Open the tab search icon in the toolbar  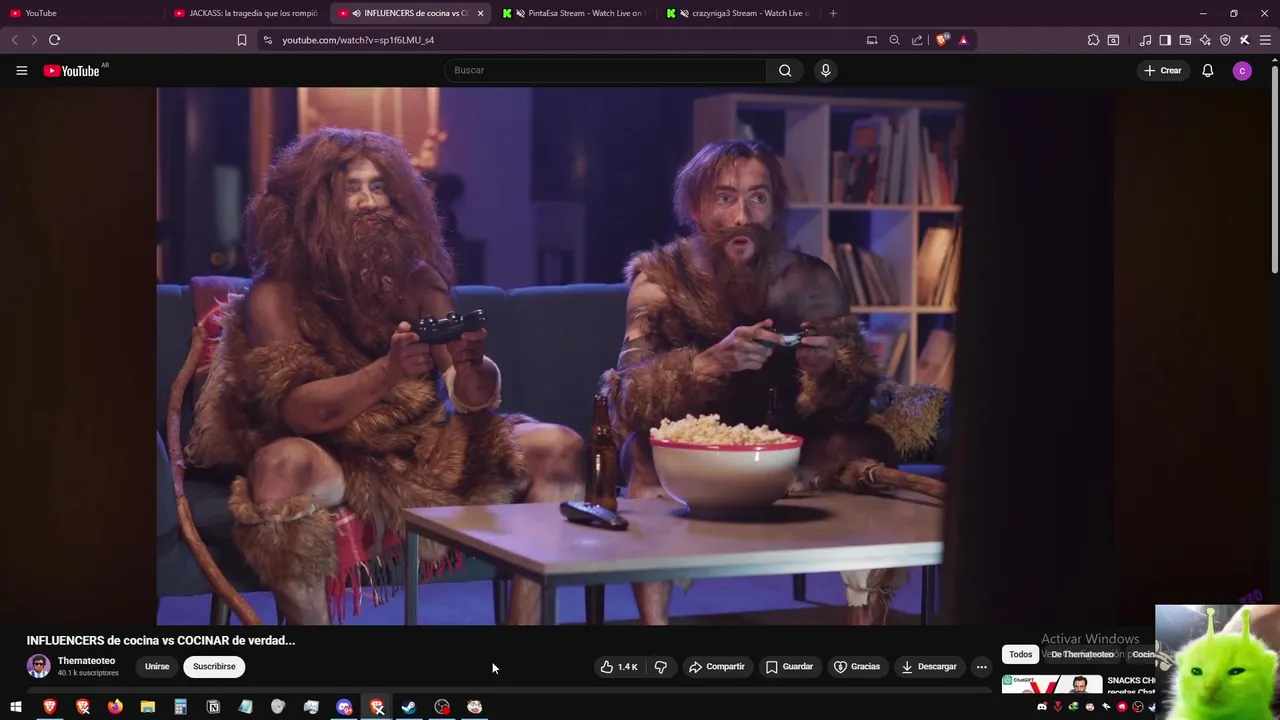(1113, 40)
